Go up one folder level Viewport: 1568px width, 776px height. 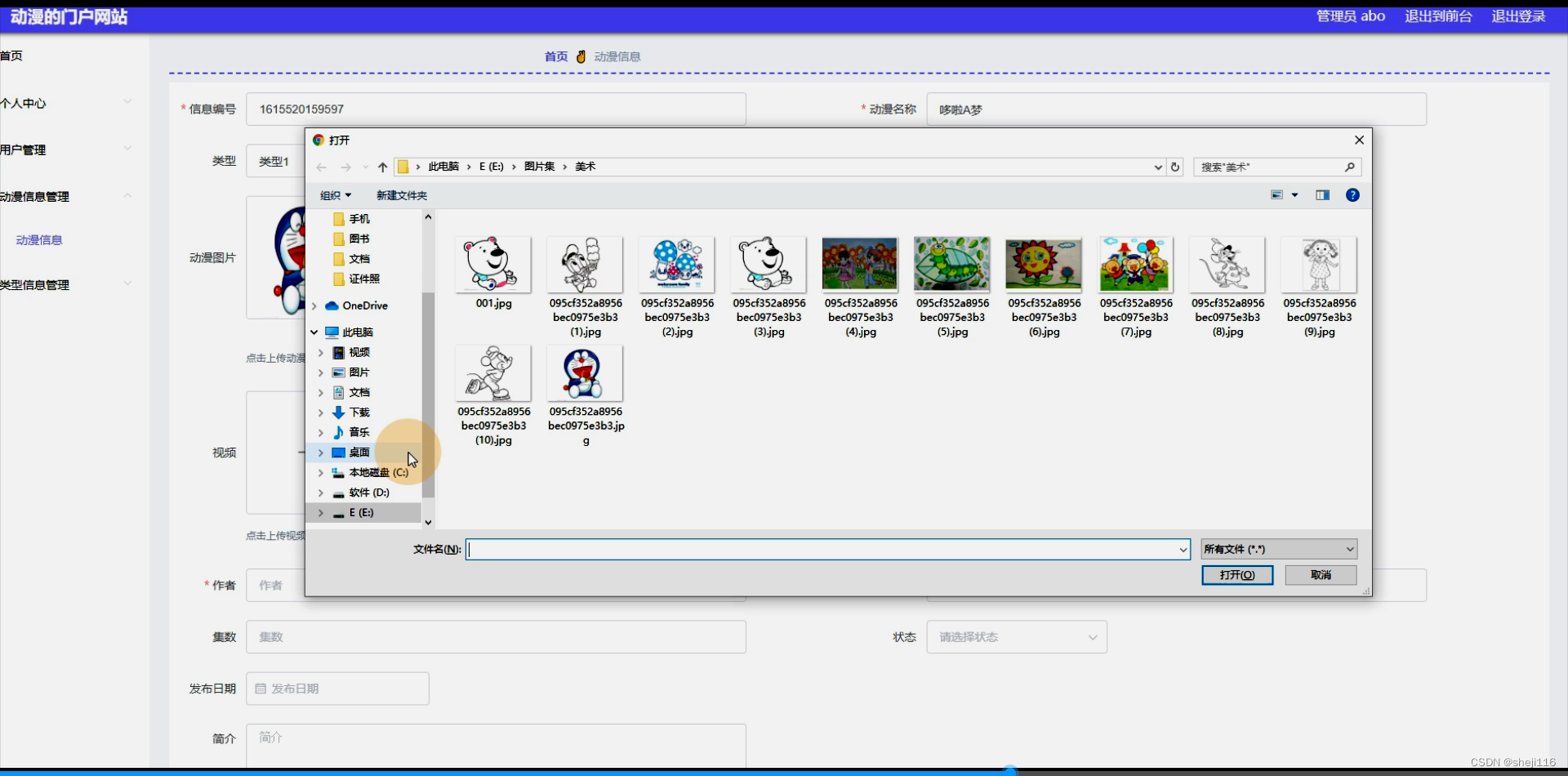point(382,167)
